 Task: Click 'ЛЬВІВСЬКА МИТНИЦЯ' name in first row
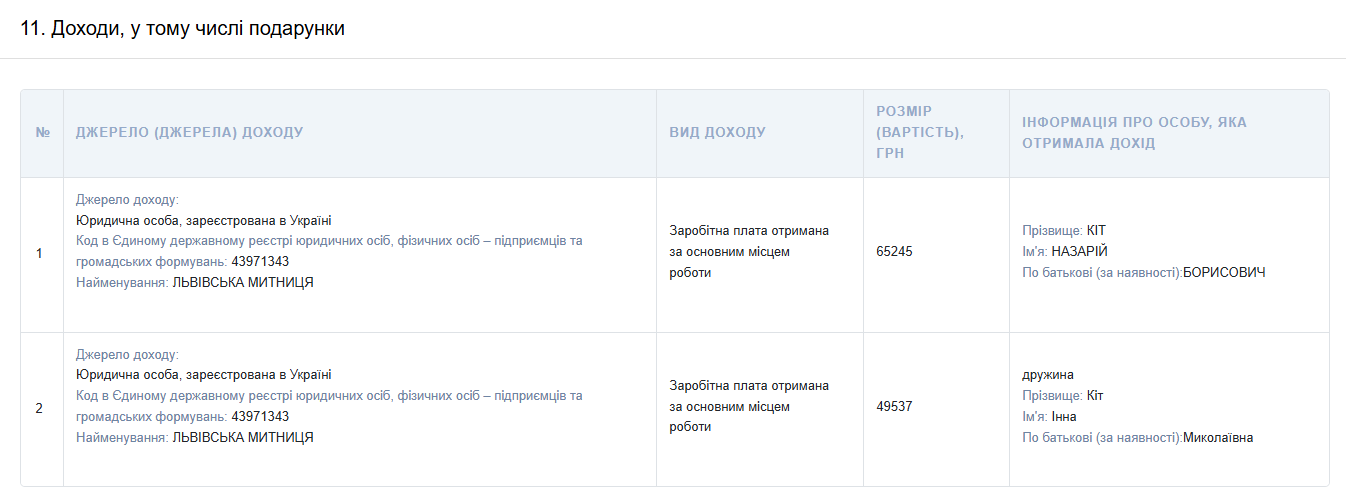[x=243, y=283]
